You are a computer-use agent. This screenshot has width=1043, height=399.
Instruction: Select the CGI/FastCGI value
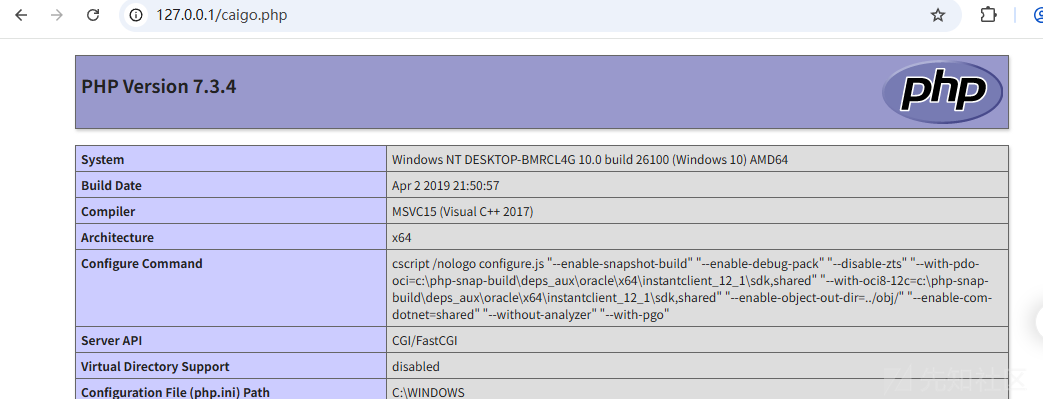tap(424, 340)
